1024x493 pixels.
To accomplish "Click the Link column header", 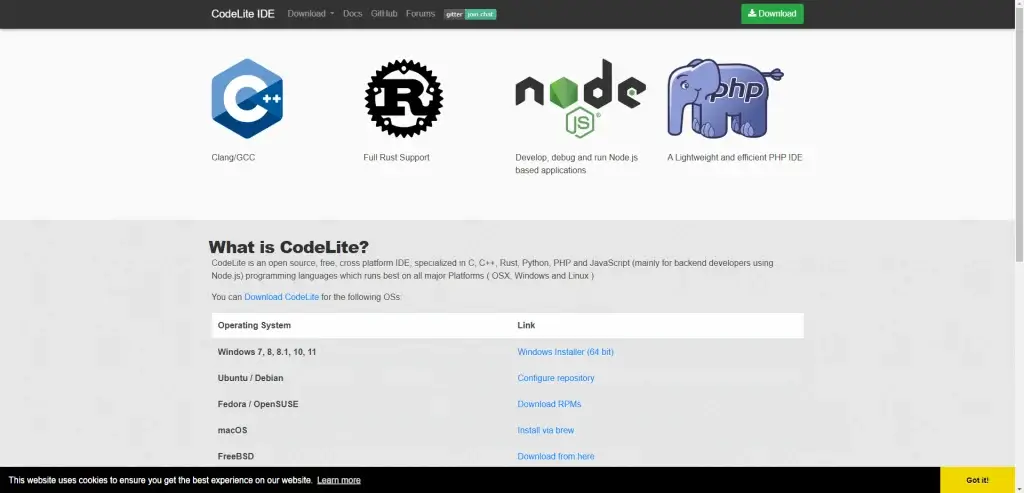I will pos(526,325).
